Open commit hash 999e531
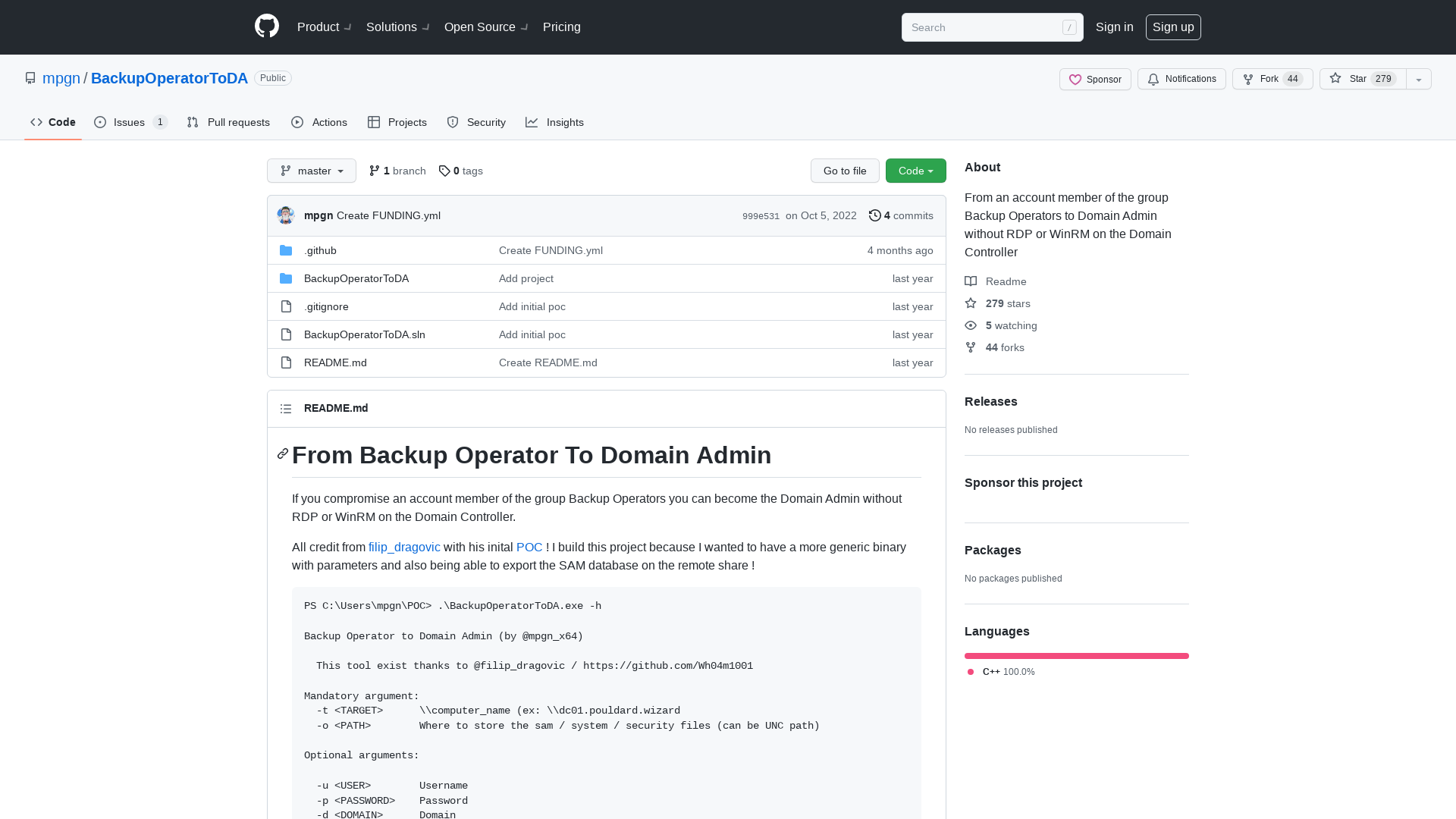The image size is (1456, 819). click(x=761, y=216)
